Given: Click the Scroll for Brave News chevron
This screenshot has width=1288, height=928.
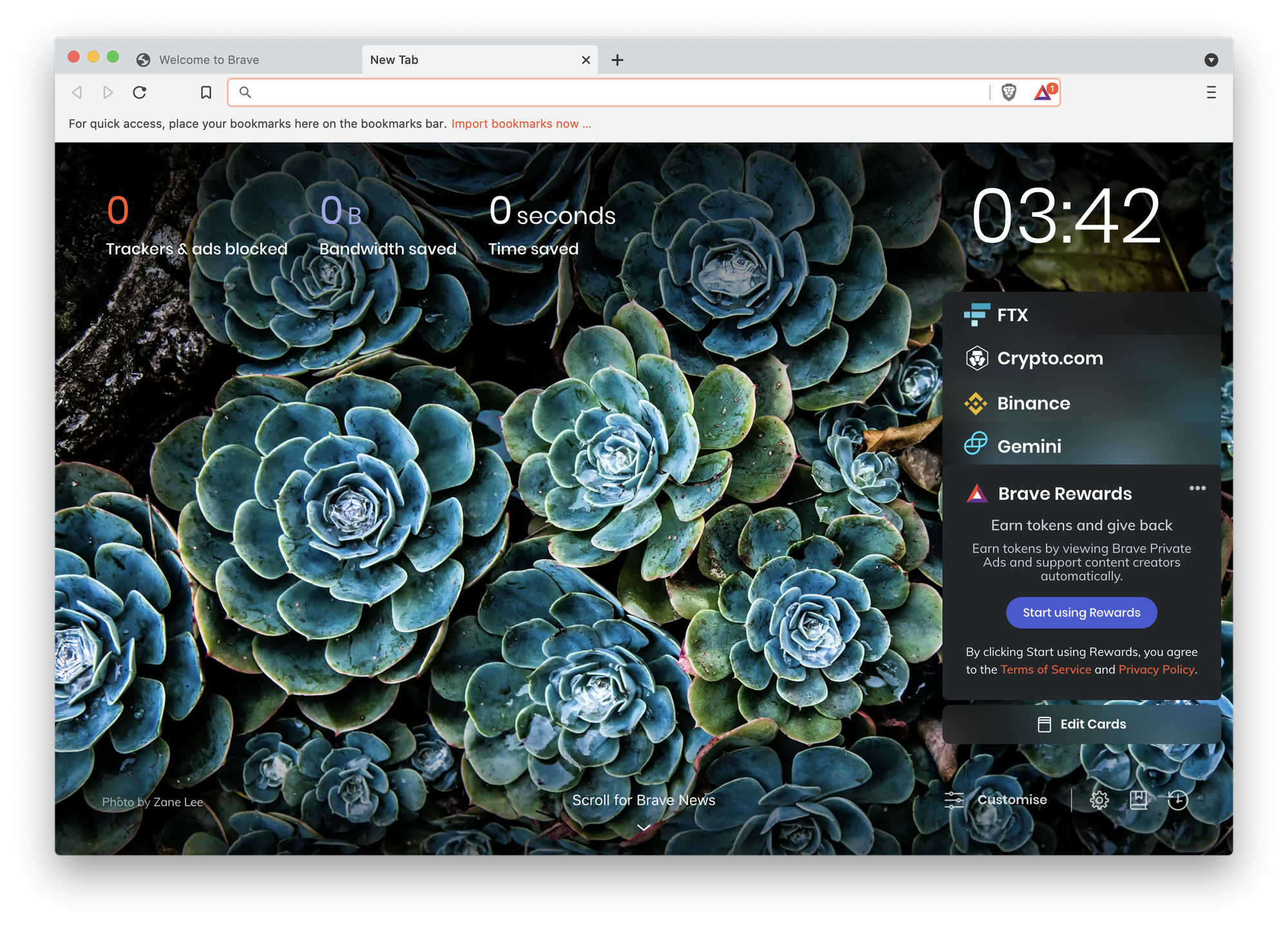Looking at the screenshot, I should coord(643,827).
